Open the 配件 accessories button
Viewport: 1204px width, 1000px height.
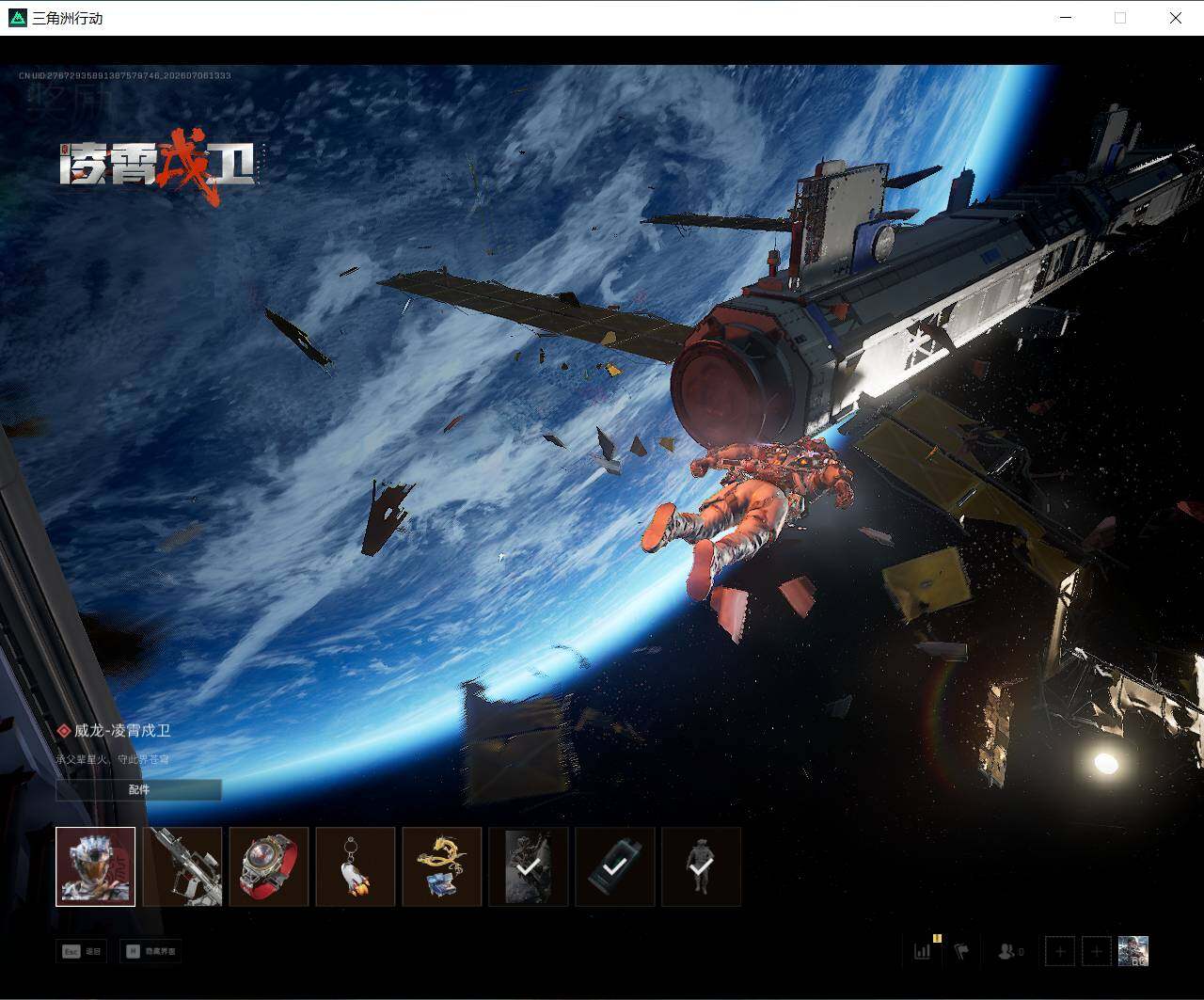point(139,789)
